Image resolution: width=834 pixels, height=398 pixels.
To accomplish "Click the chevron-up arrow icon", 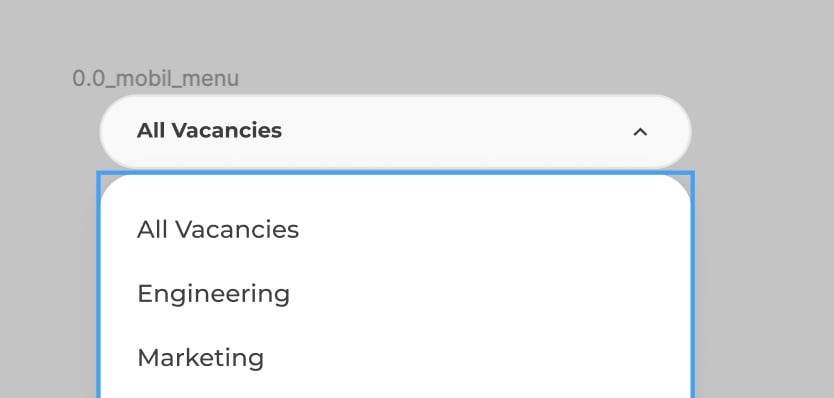I will [x=640, y=132].
